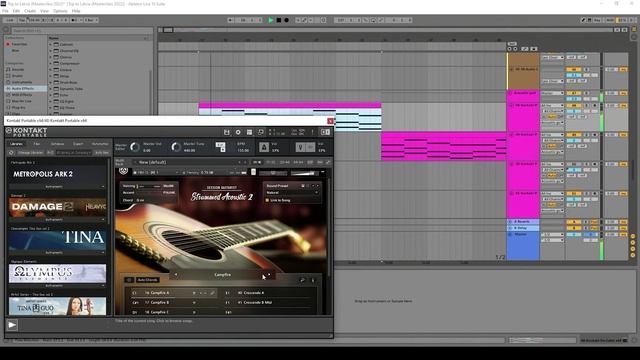Click the library refresh icon in Kontakt
This screenshot has width=640, height=360.
point(11,153)
